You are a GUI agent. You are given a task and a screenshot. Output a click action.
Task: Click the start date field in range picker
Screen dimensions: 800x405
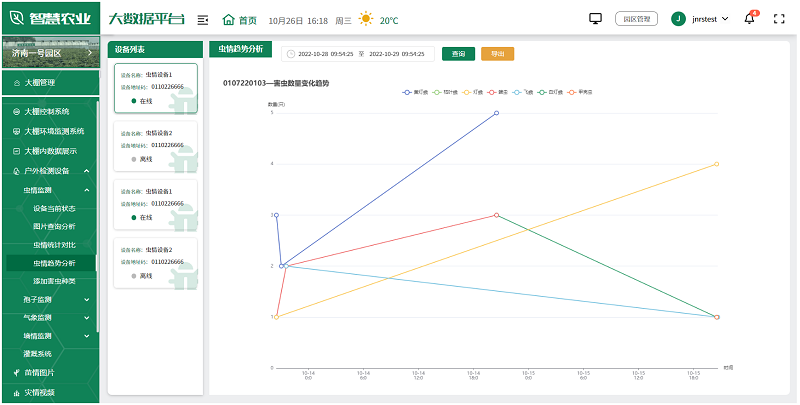tap(320, 54)
